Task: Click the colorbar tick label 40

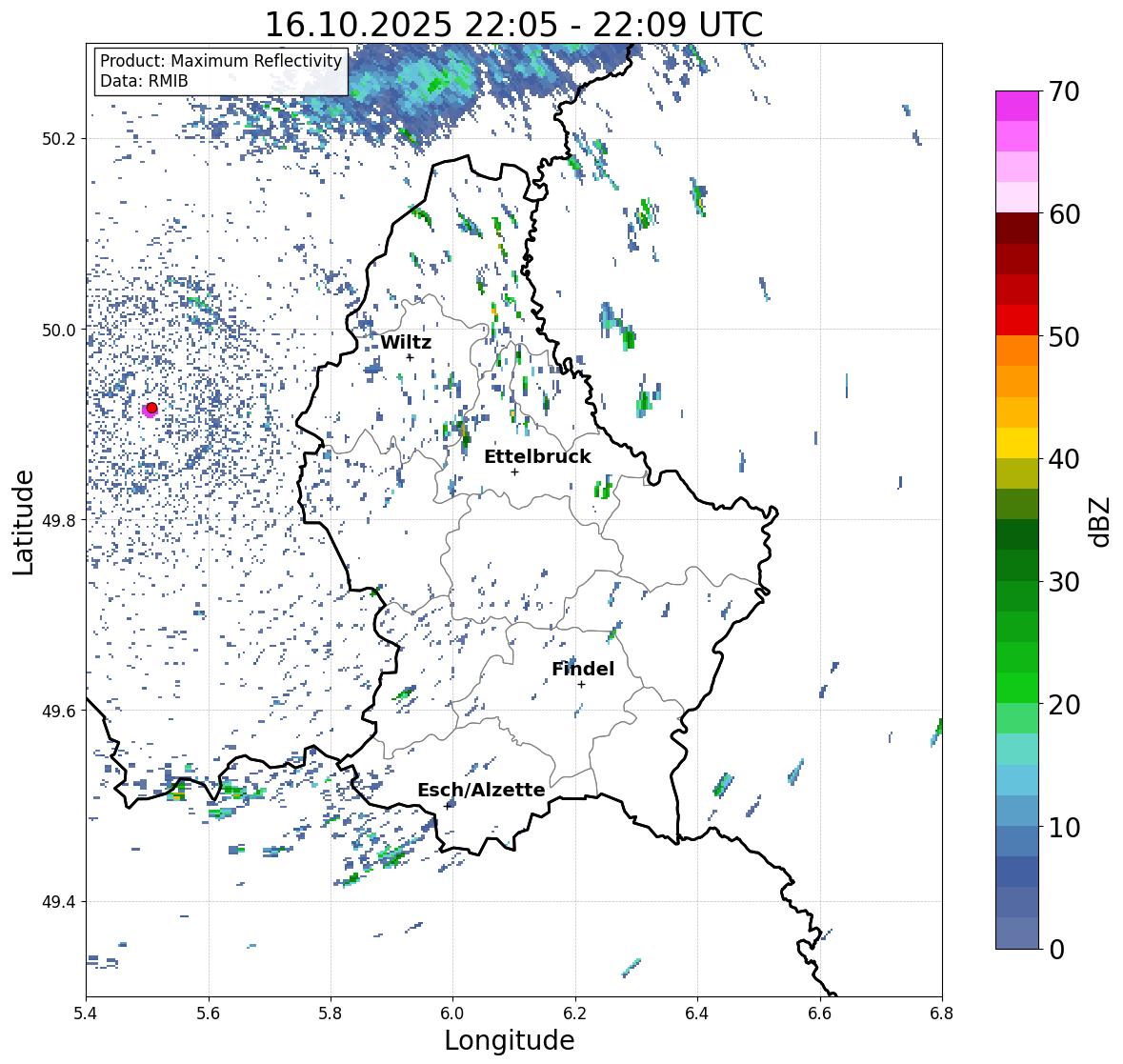Action: pyautogui.click(x=1064, y=459)
